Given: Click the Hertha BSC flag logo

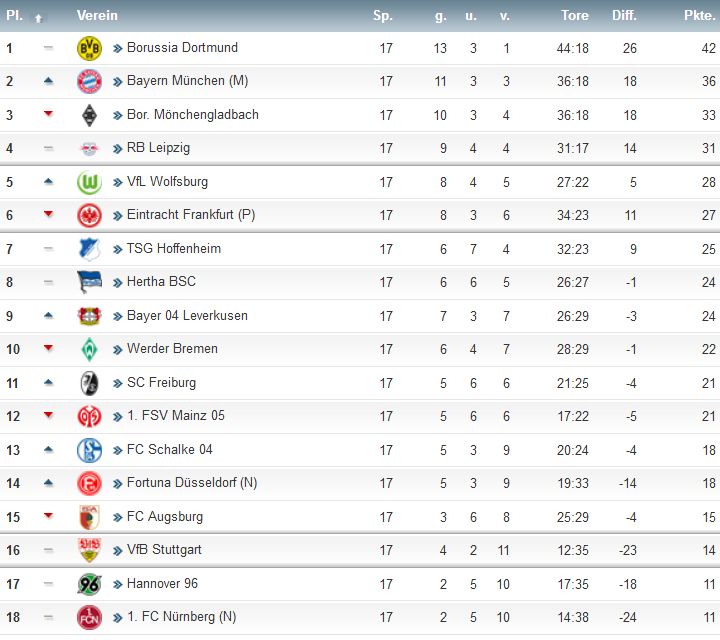Looking at the screenshot, I should [90, 282].
